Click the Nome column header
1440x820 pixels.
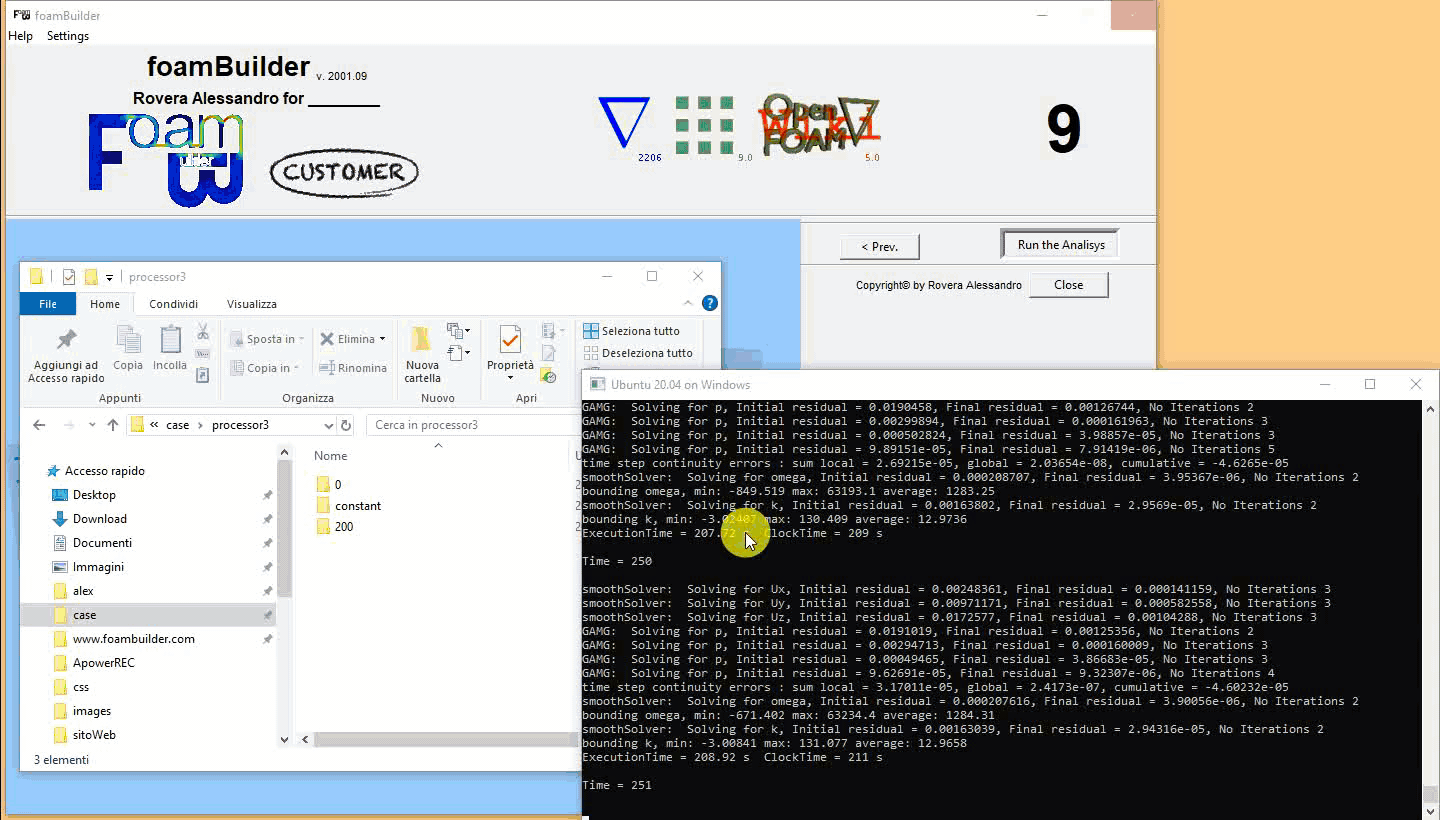tap(331, 456)
